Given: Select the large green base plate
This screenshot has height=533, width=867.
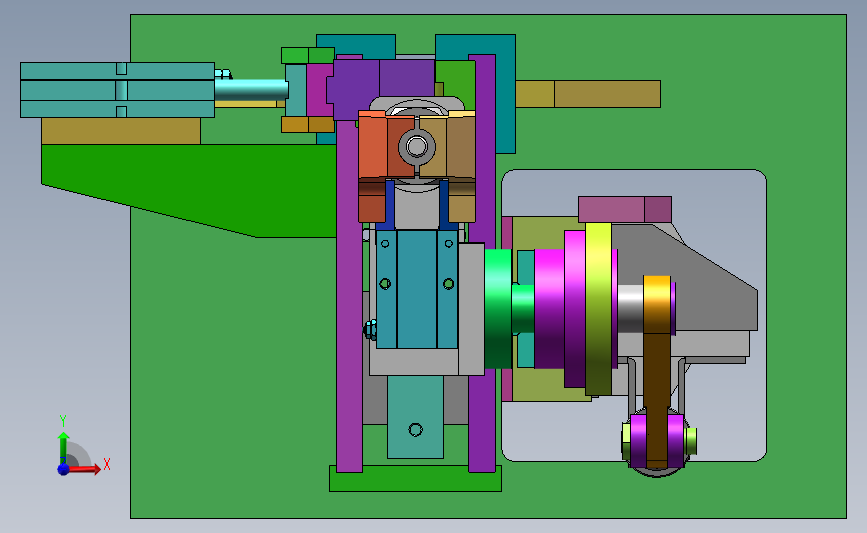Looking at the screenshot, I should (232, 359).
